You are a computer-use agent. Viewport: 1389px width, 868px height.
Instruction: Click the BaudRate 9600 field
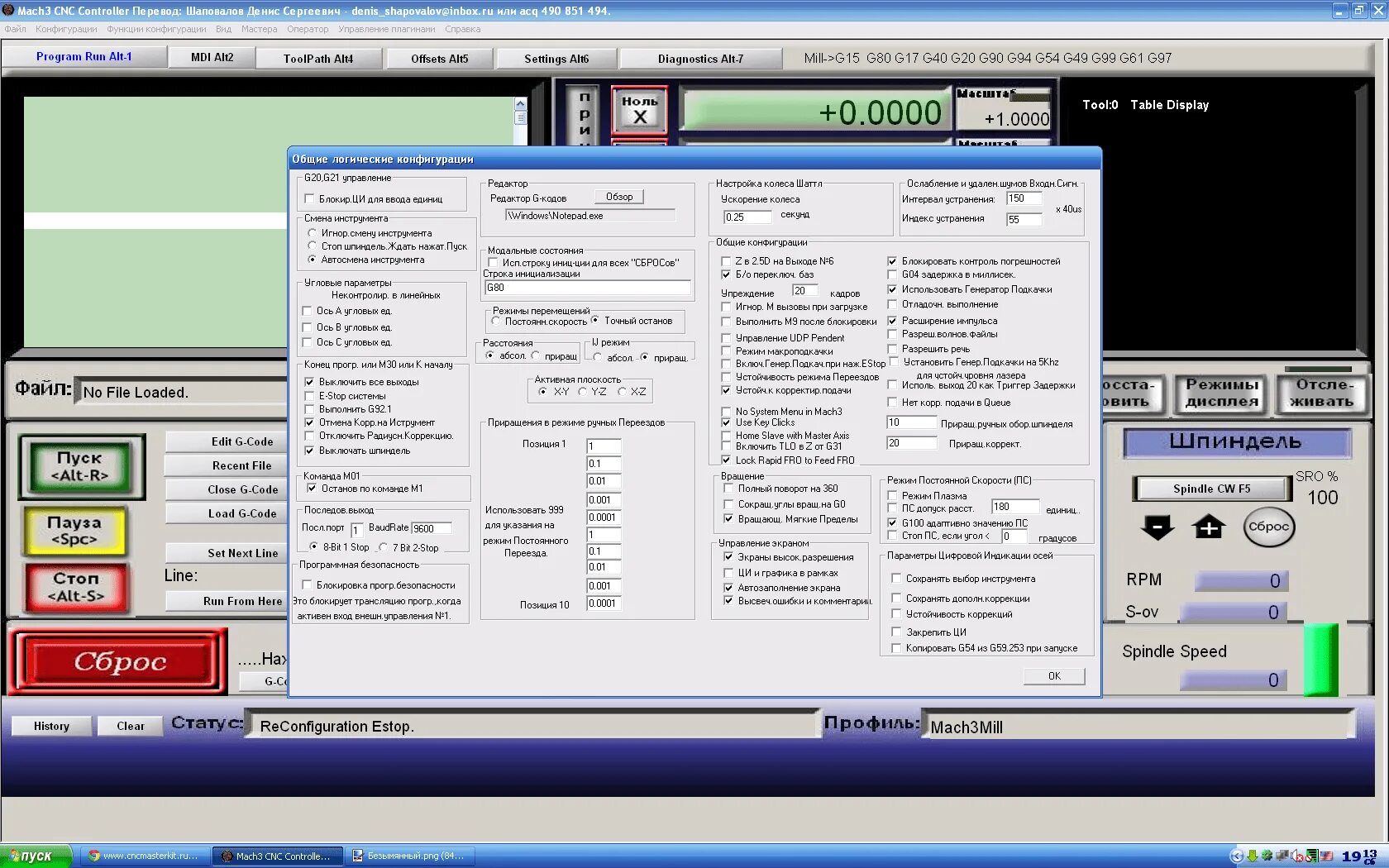(432, 528)
